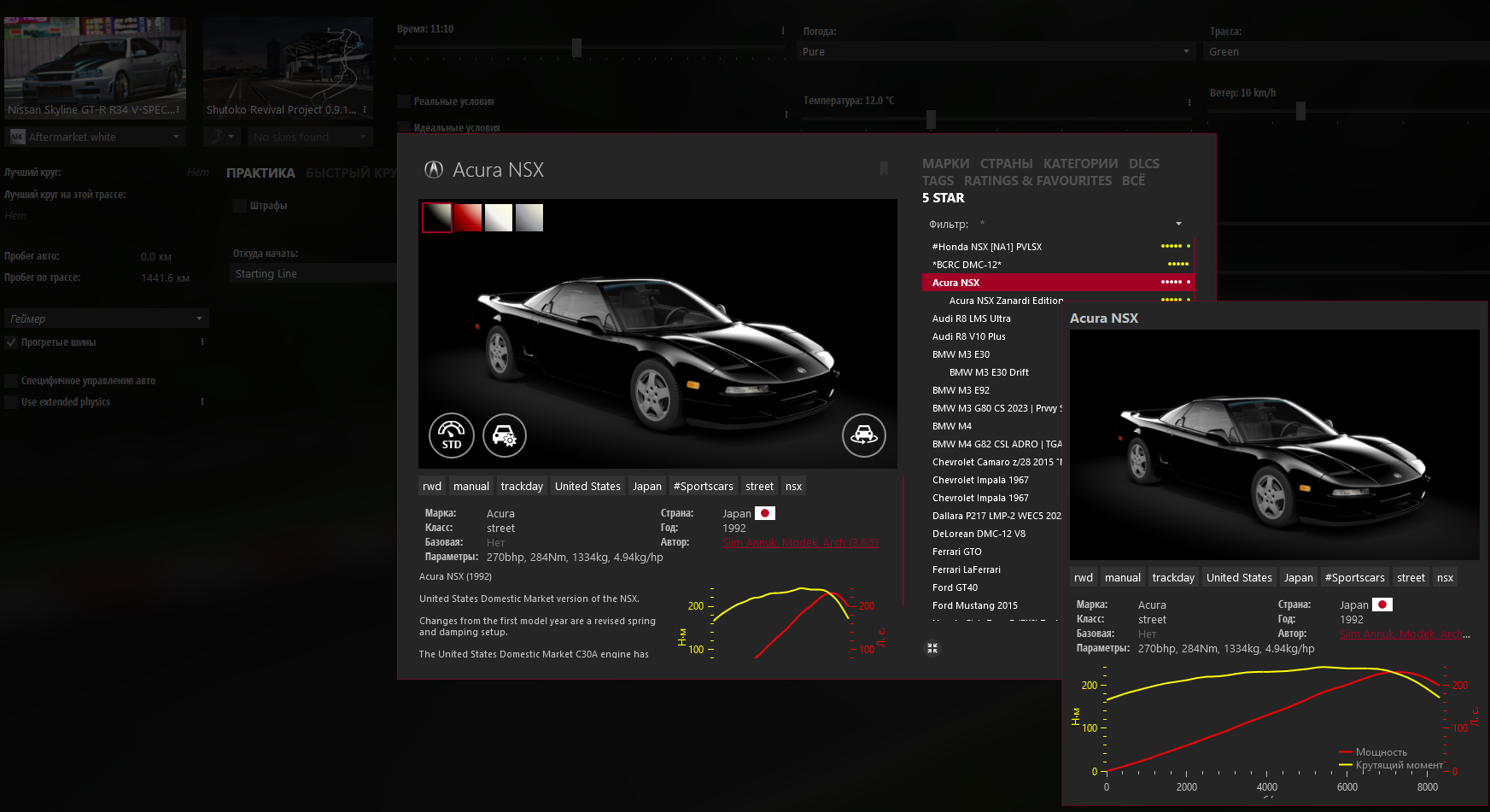Open three-dot options beside Реальные условия

tap(786, 114)
